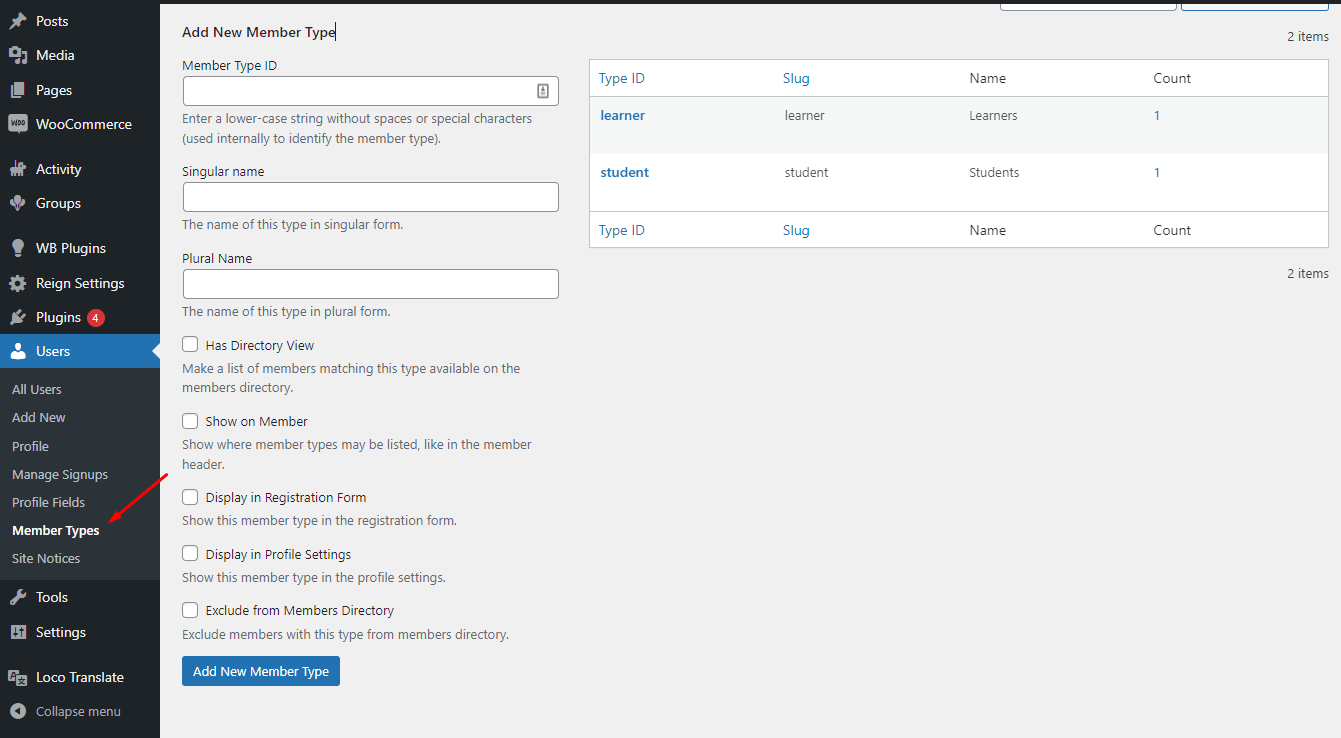
Task: Click the Media icon in sidebar
Action: (18, 55)
